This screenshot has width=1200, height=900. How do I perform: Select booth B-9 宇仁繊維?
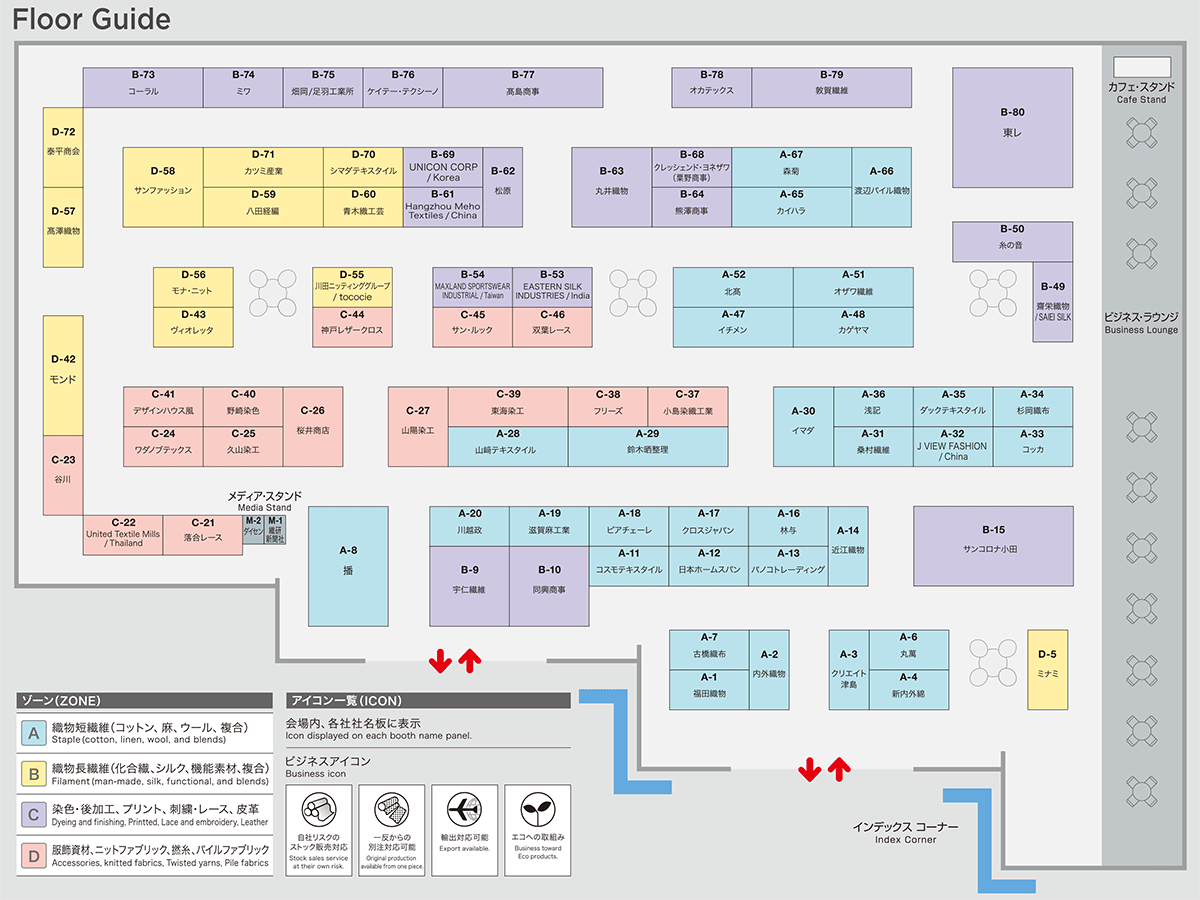point(469,586)
